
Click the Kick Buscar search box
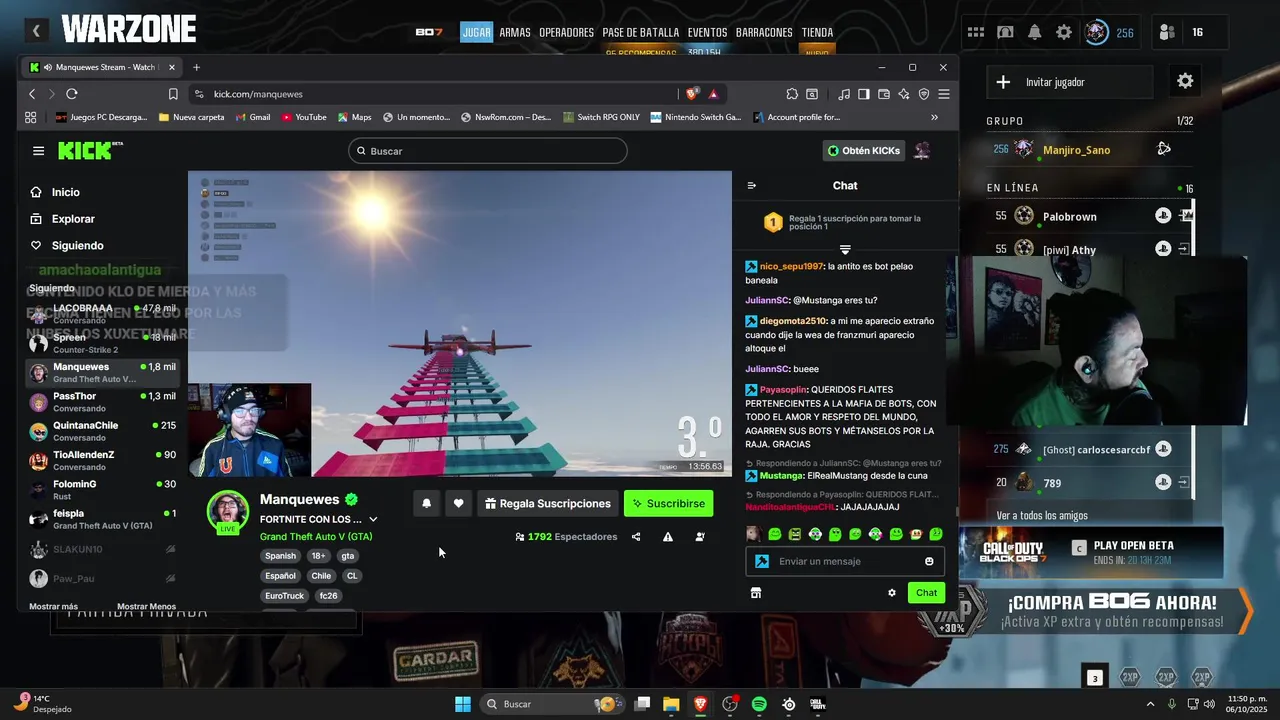pos(488,151)
